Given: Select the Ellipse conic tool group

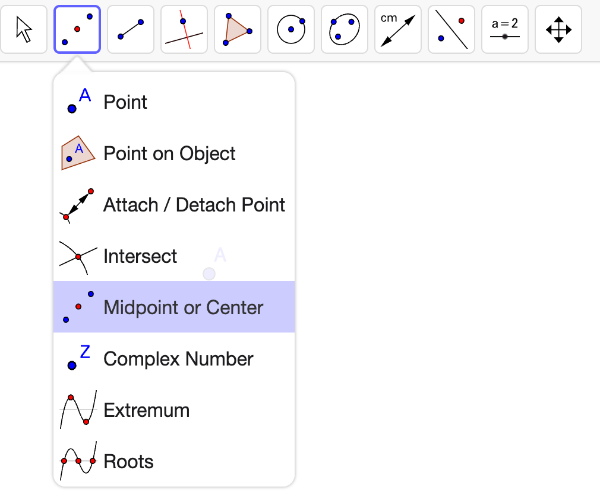Looking at the screenshot, I should coord(344,29).
